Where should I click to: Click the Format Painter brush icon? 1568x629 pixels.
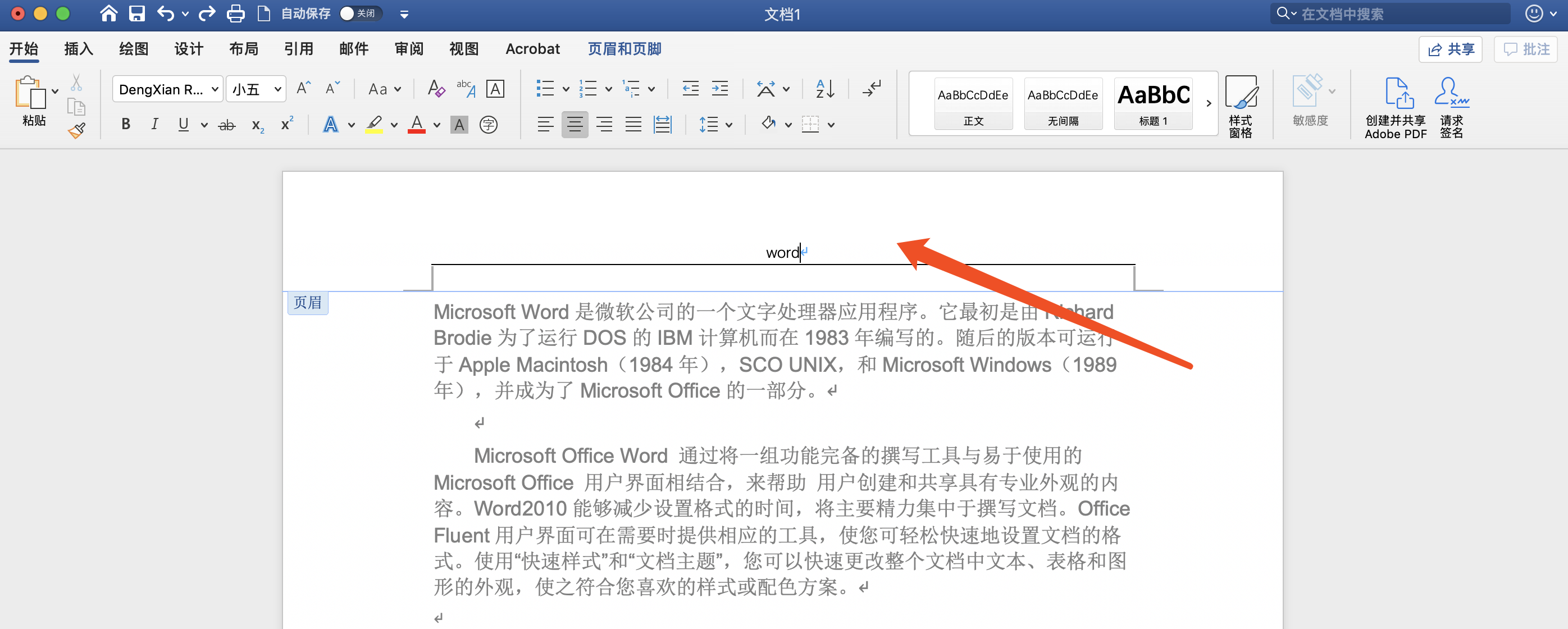(x=77, y=131)
